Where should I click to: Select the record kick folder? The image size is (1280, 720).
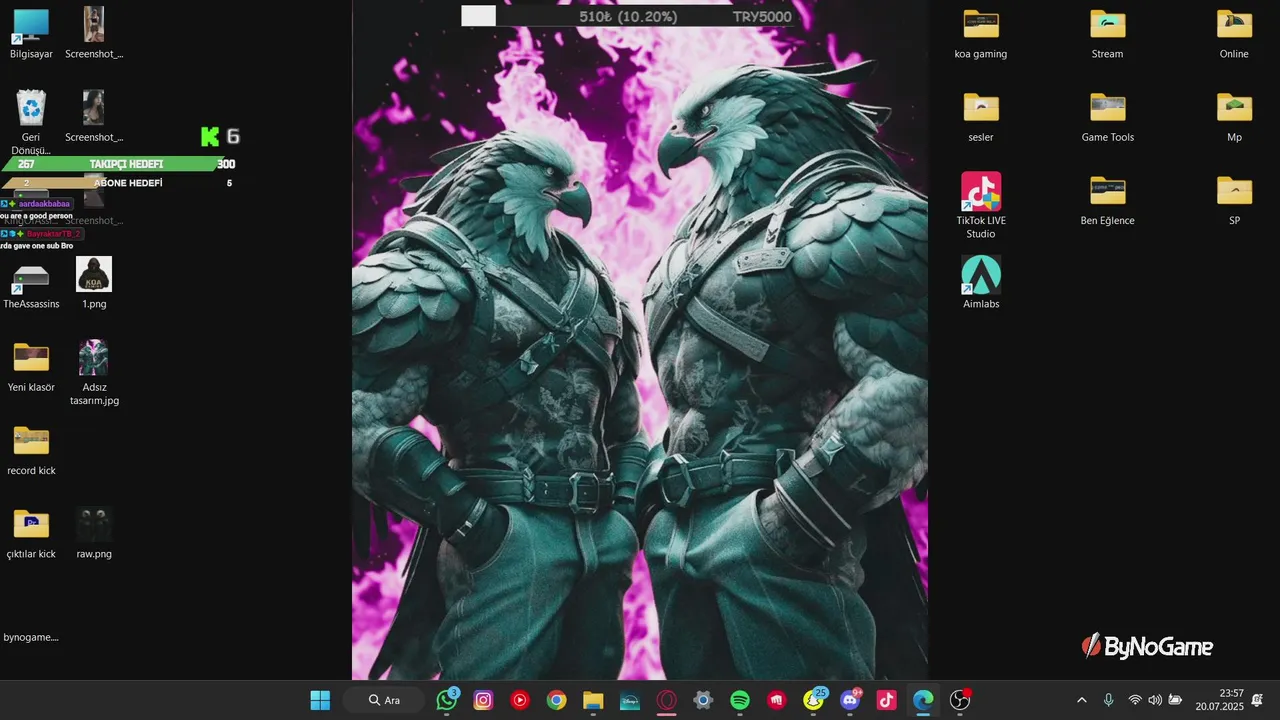(31, 450)
